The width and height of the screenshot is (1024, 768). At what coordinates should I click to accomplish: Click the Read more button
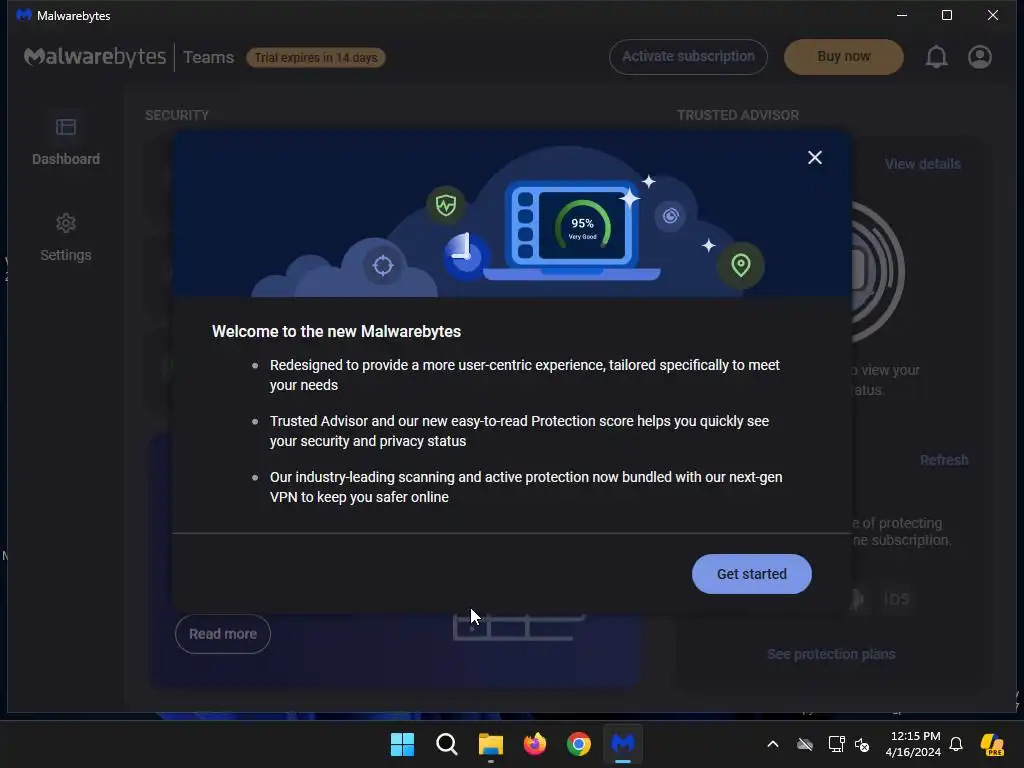[x=223, y=634]
